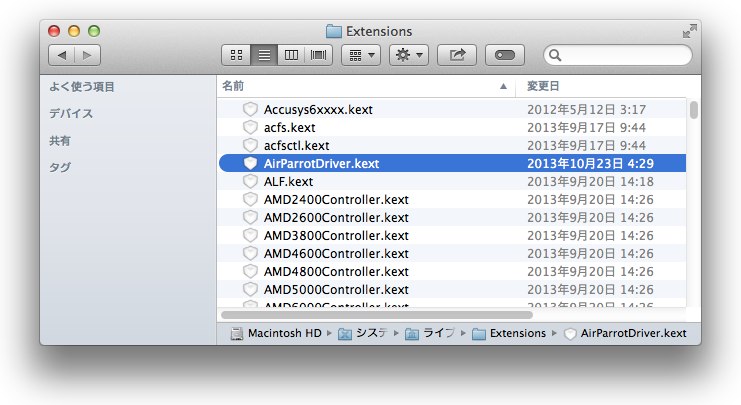Click the horizontal scrollbar thumb
Screen dimensions: 741x405
[x=377, y=315]
